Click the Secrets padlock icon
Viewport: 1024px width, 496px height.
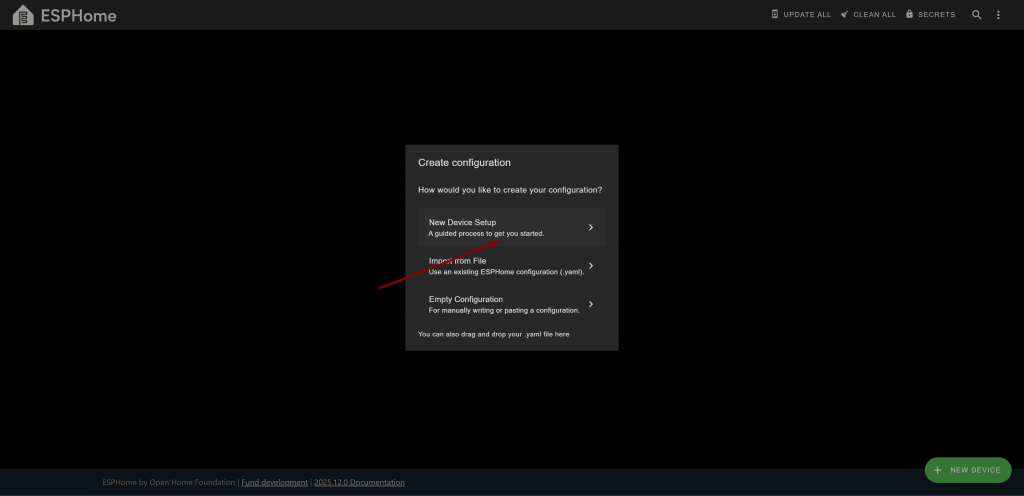(x=910, y=15)
